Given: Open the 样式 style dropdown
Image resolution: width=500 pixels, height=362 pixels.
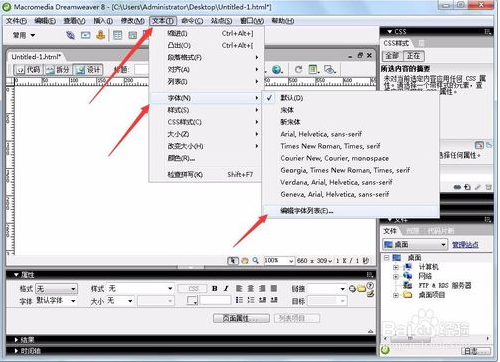Looking at the screenshot, I should pos(140,289).
